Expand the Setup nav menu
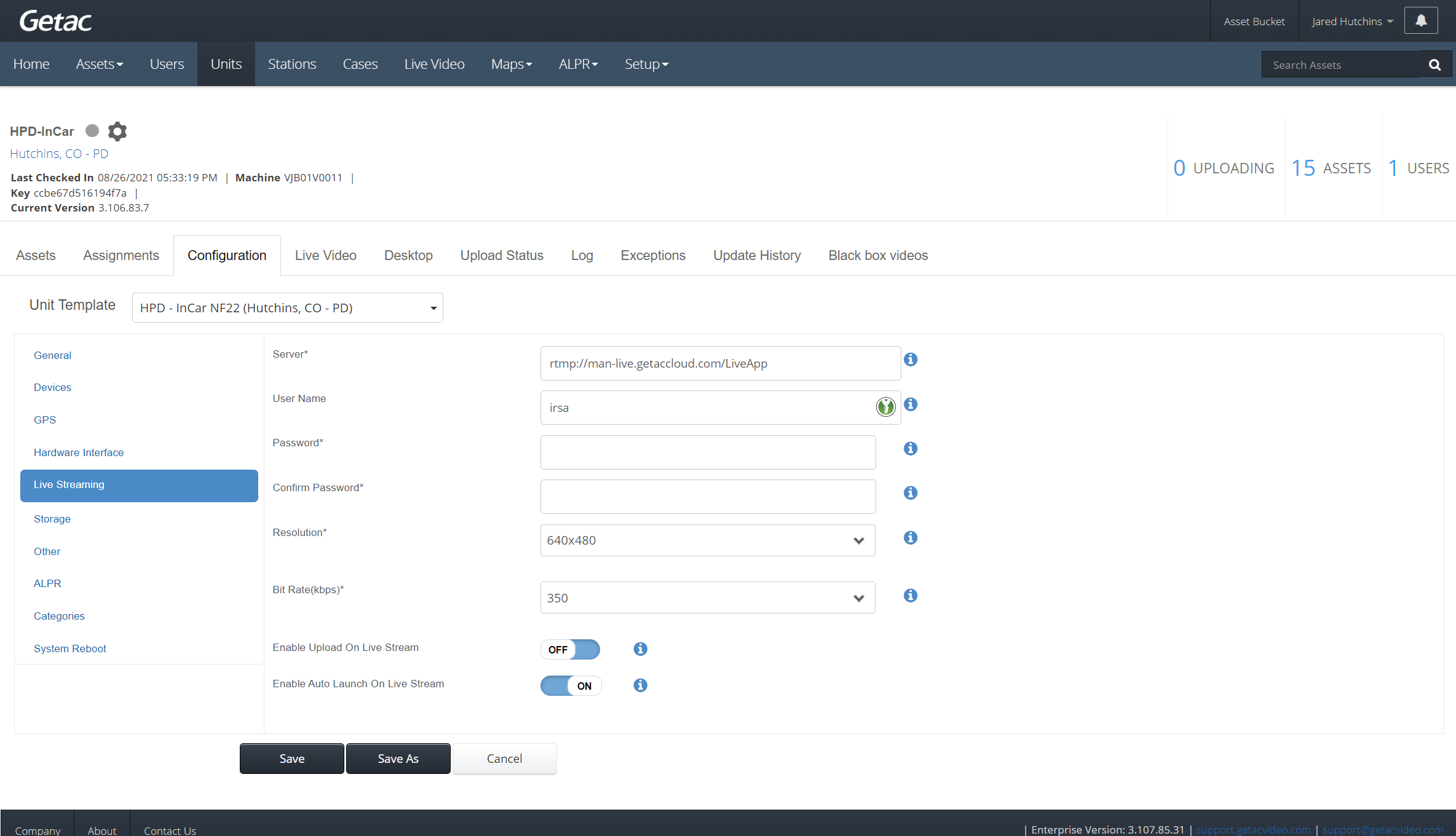The height and width of the screenshot is (836, 1456). click(x=646, y=64)
